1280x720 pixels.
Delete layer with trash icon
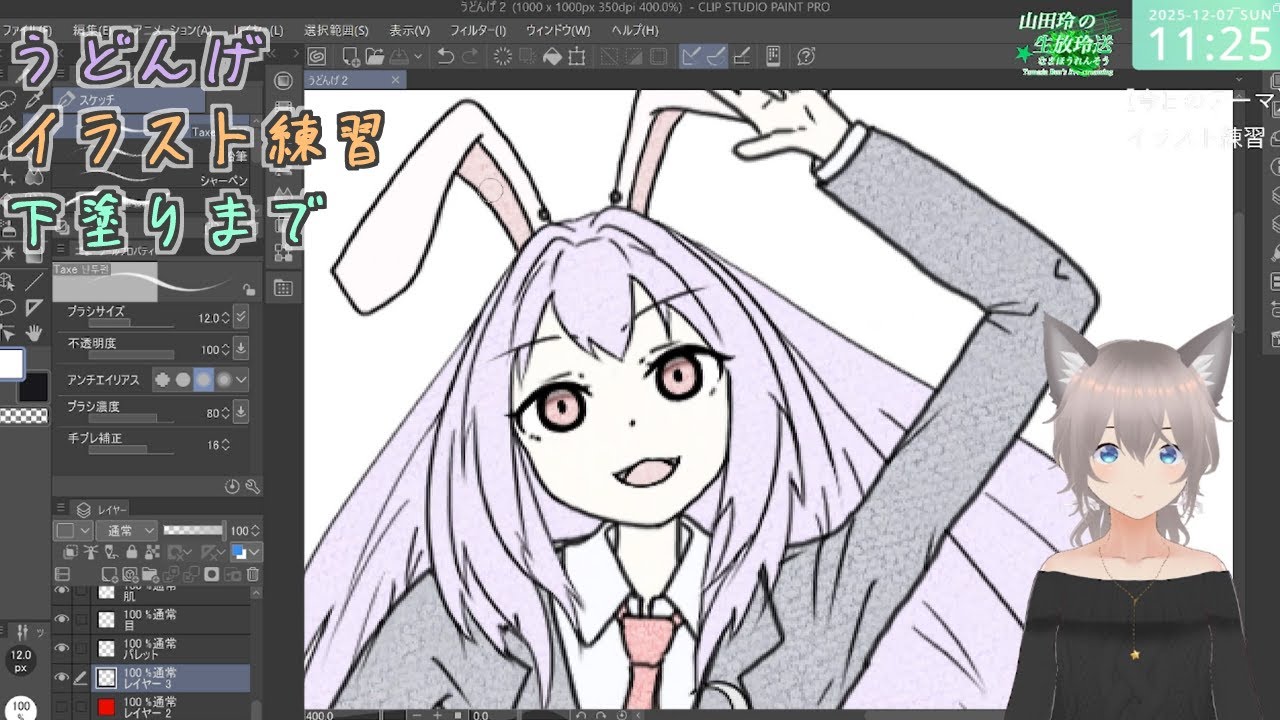point(253,575)
